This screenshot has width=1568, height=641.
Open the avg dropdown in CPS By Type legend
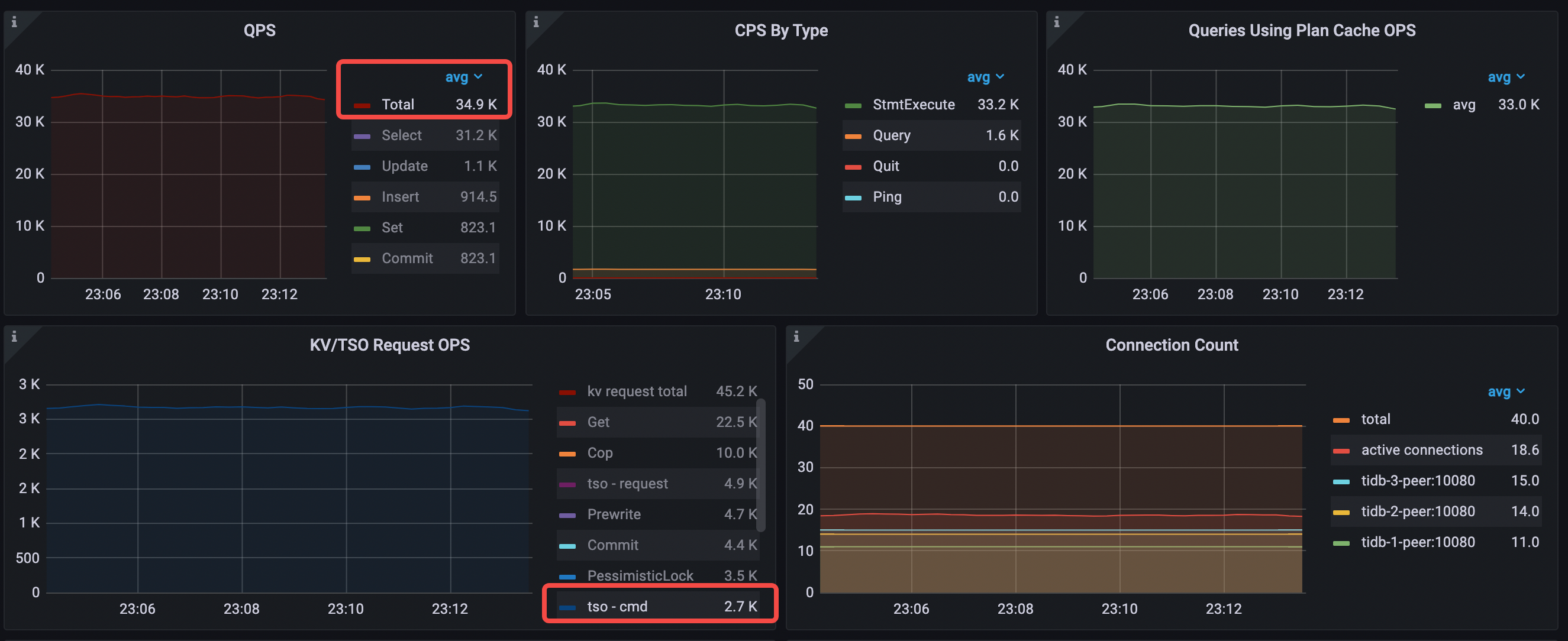coord(985,77)
